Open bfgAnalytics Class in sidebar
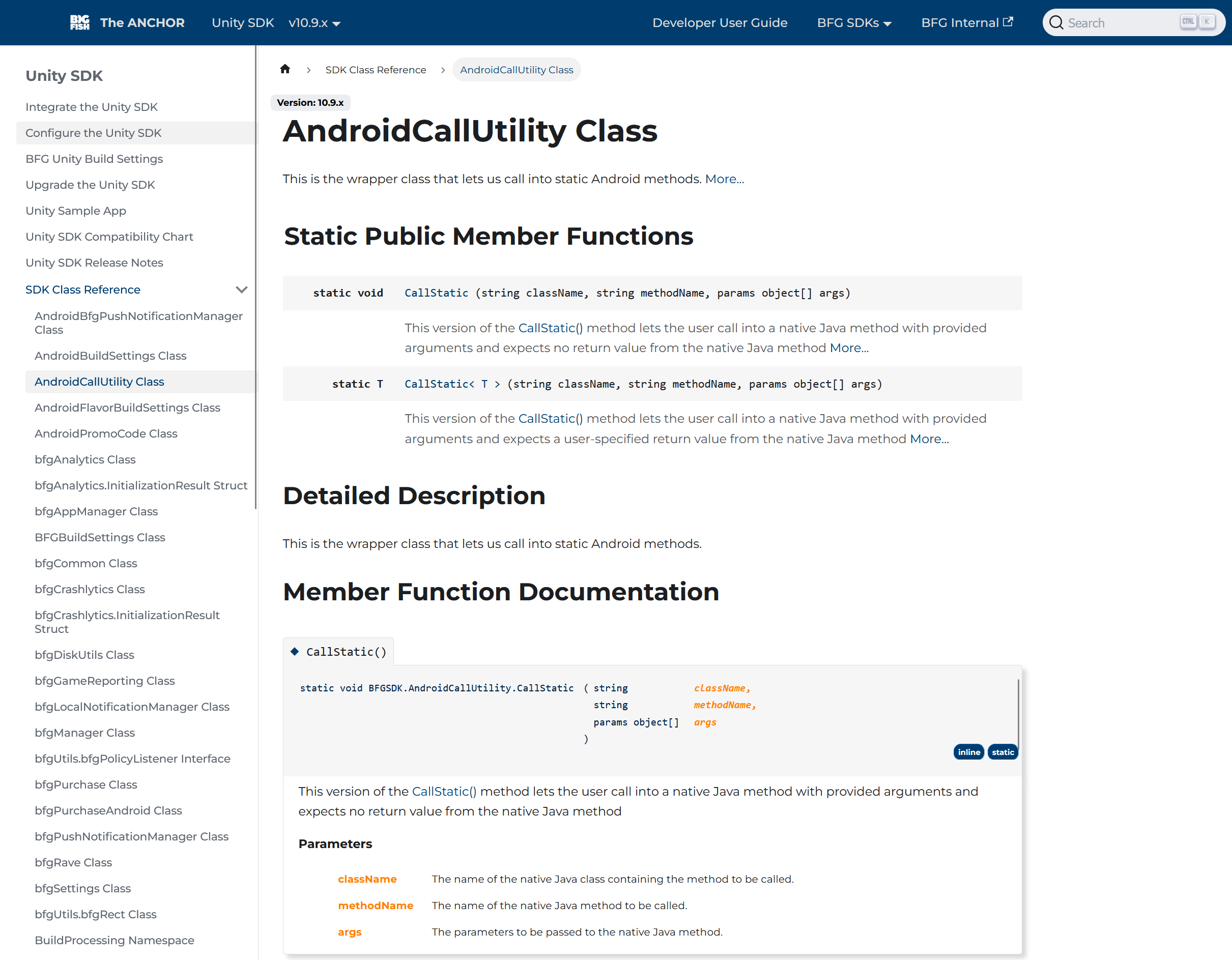Screen dimensions: 1232x960 click(85, 459)
